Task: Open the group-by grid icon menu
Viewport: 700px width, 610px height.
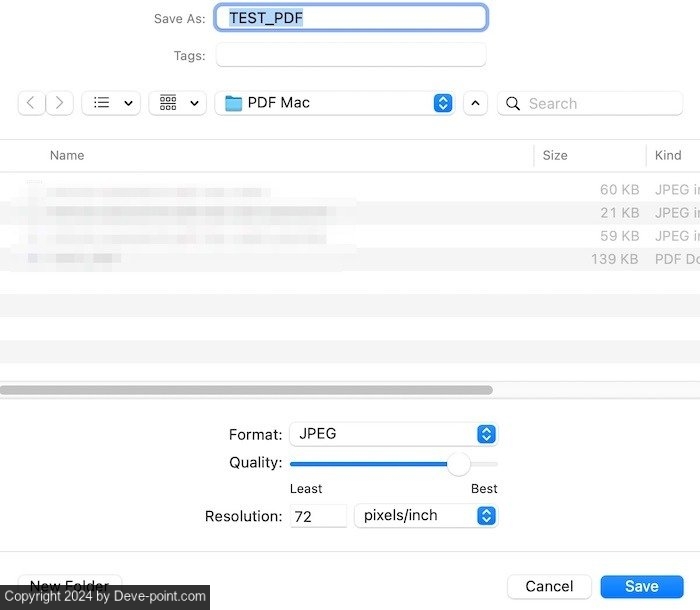Action: (168, 103)
